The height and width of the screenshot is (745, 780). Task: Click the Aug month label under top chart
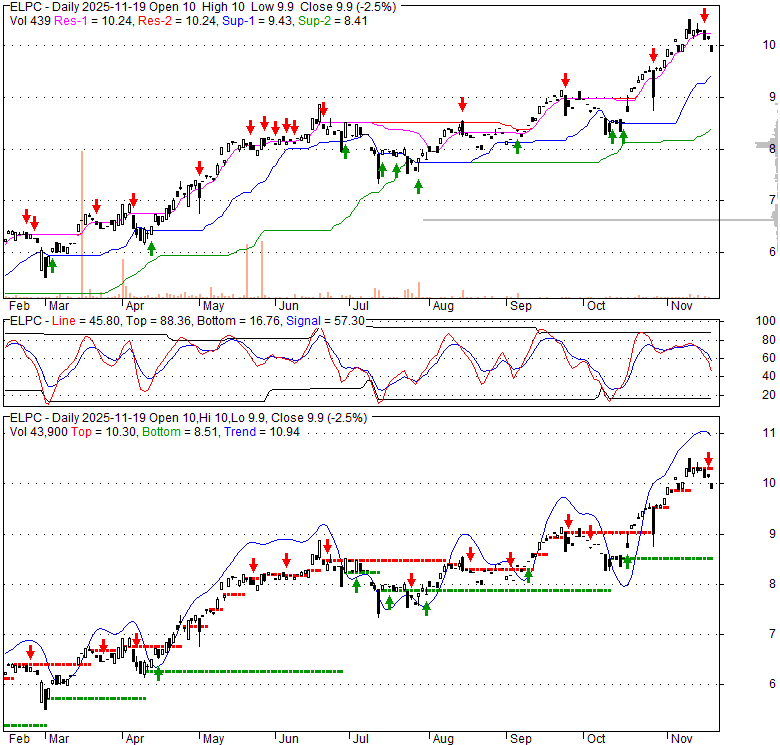pyautogui.click(x=444, y=305)
